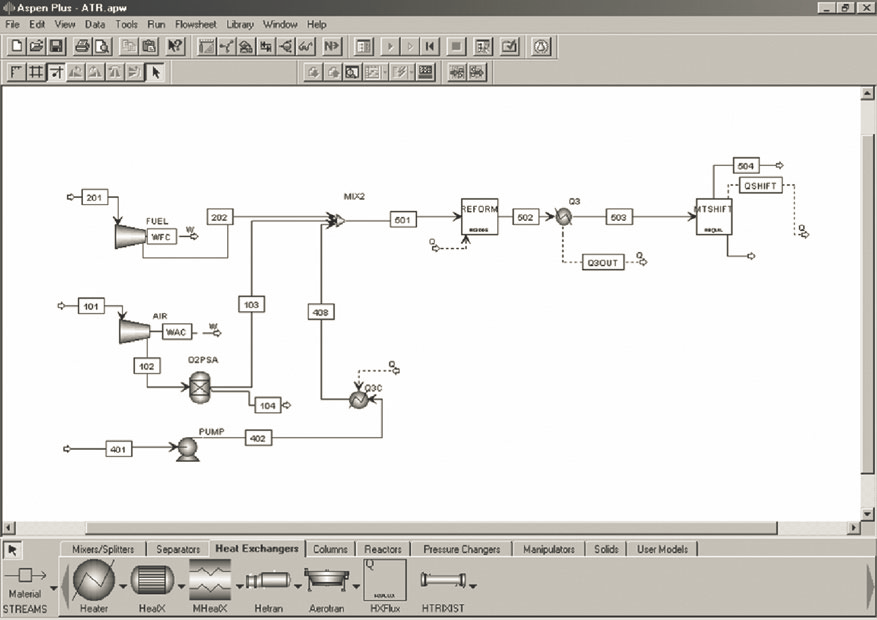Toggle the grid display toolbar button

pos(36,72)
